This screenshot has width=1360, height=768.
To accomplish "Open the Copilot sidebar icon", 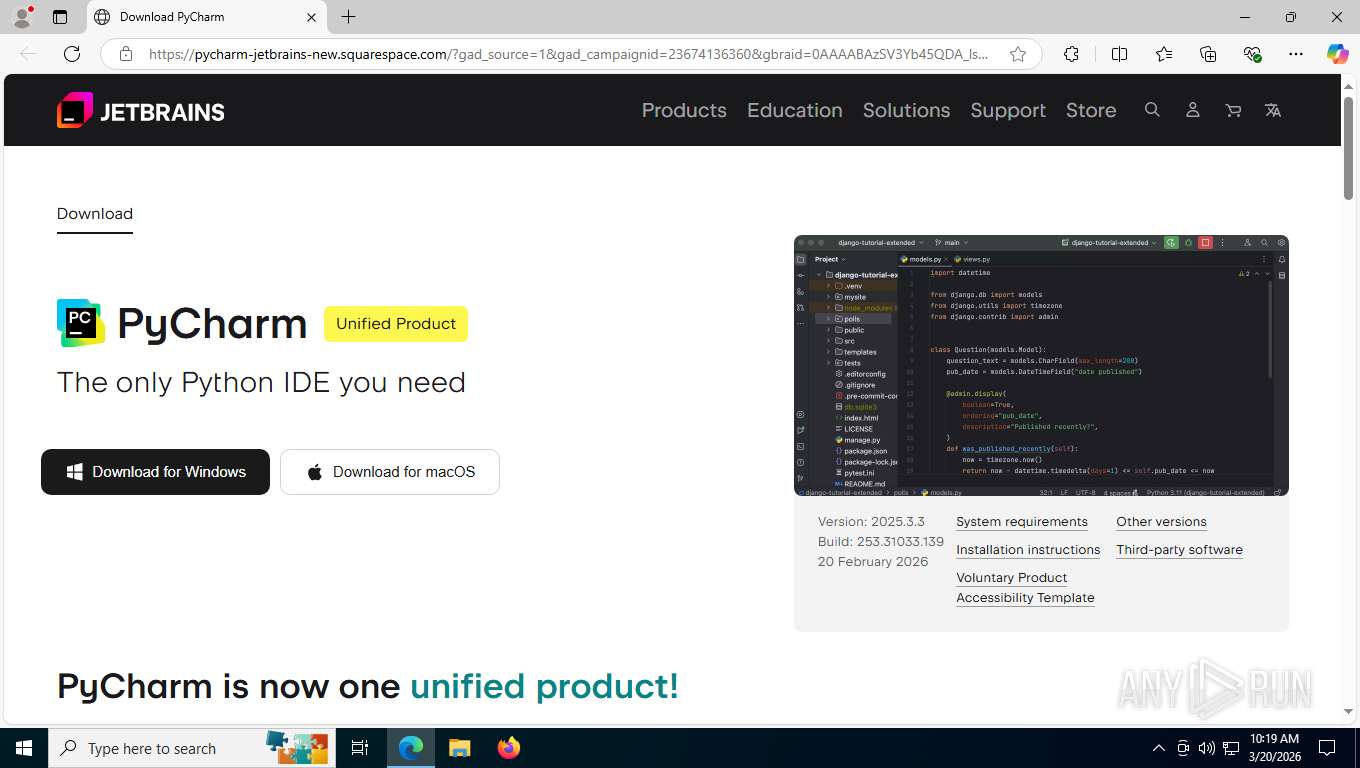I will (x=1338, y=54).
